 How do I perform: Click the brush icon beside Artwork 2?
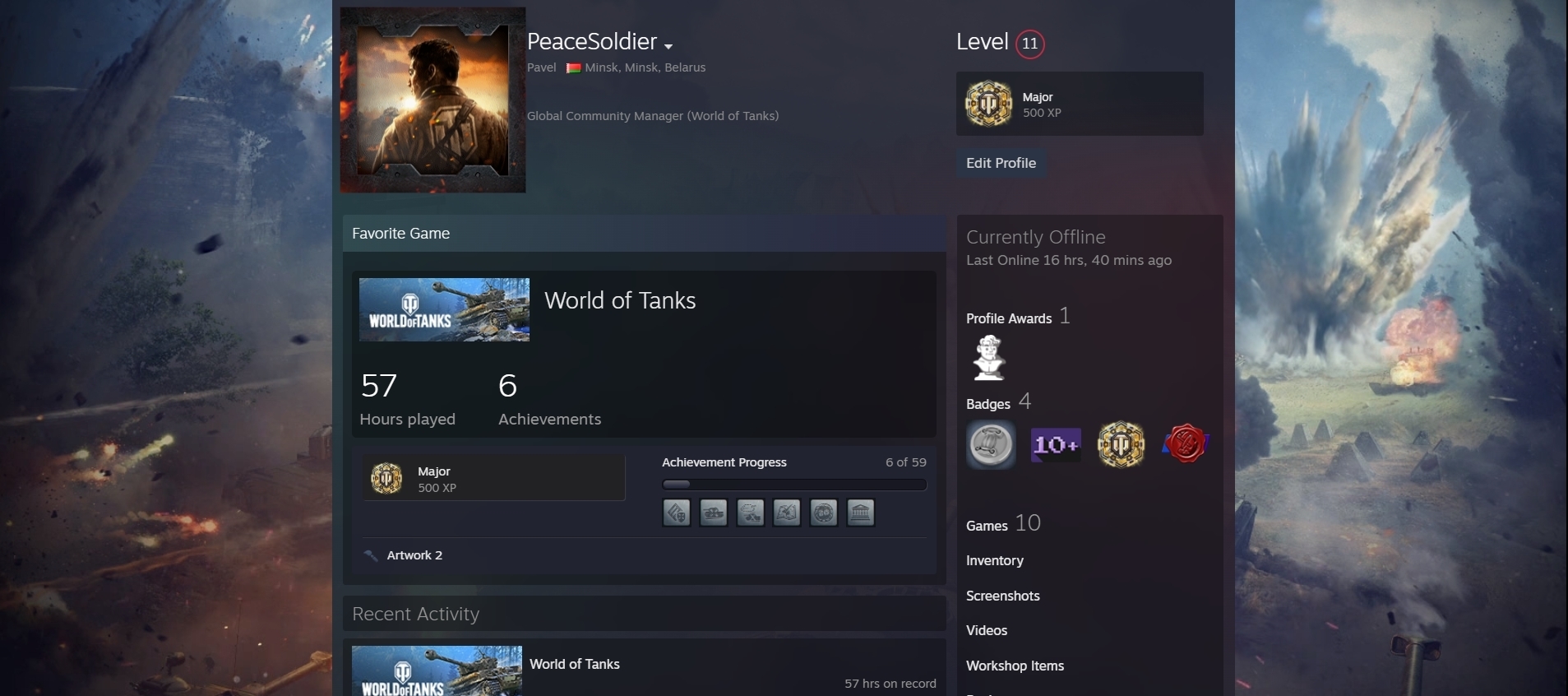(x=371, y=555)
